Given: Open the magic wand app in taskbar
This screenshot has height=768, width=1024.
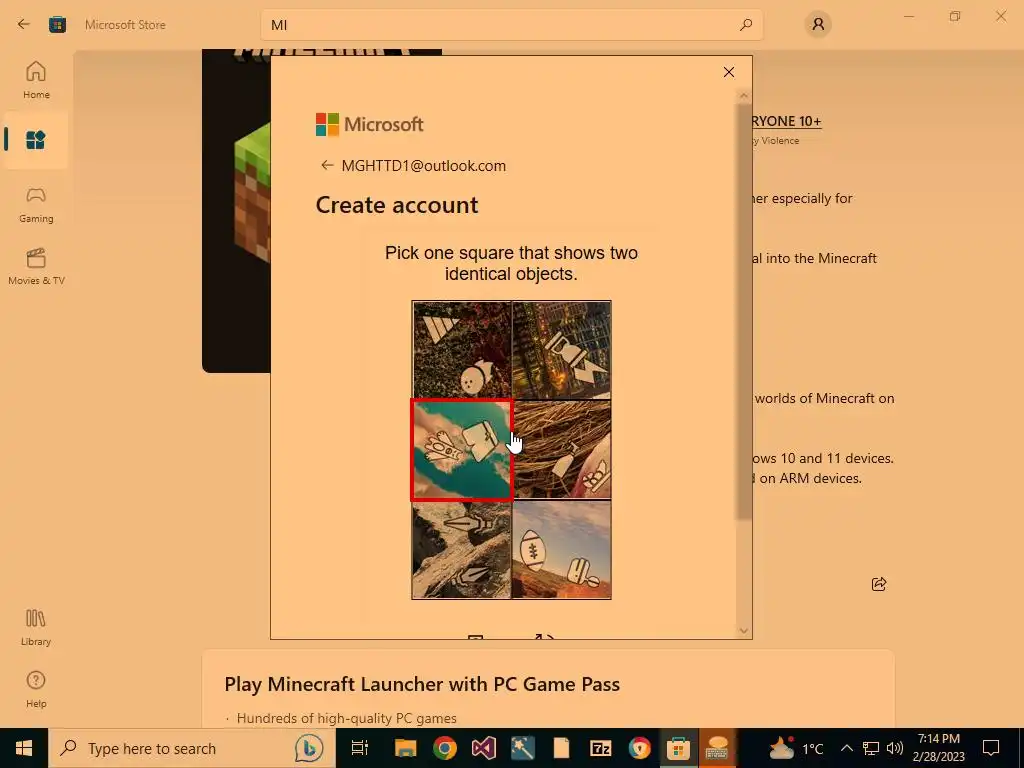Looking at the screenshot, I should [x=522, y=748].
